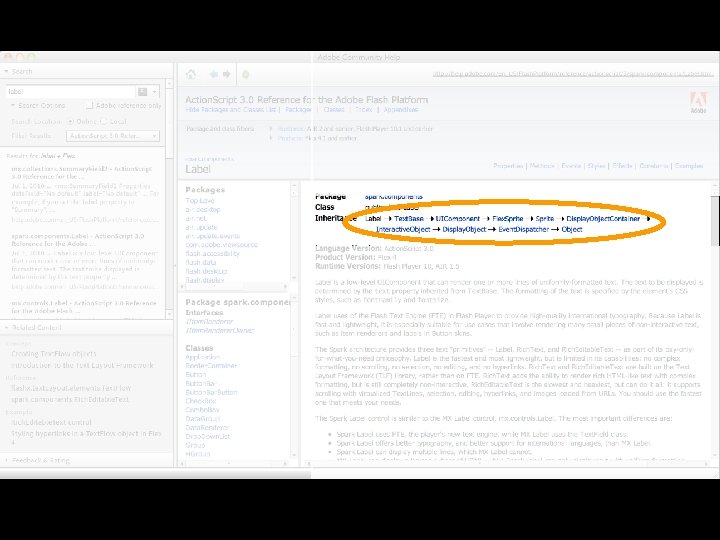720x540 pixels.
Task: Open the DataGroup class link
Action: pos(202,419)
